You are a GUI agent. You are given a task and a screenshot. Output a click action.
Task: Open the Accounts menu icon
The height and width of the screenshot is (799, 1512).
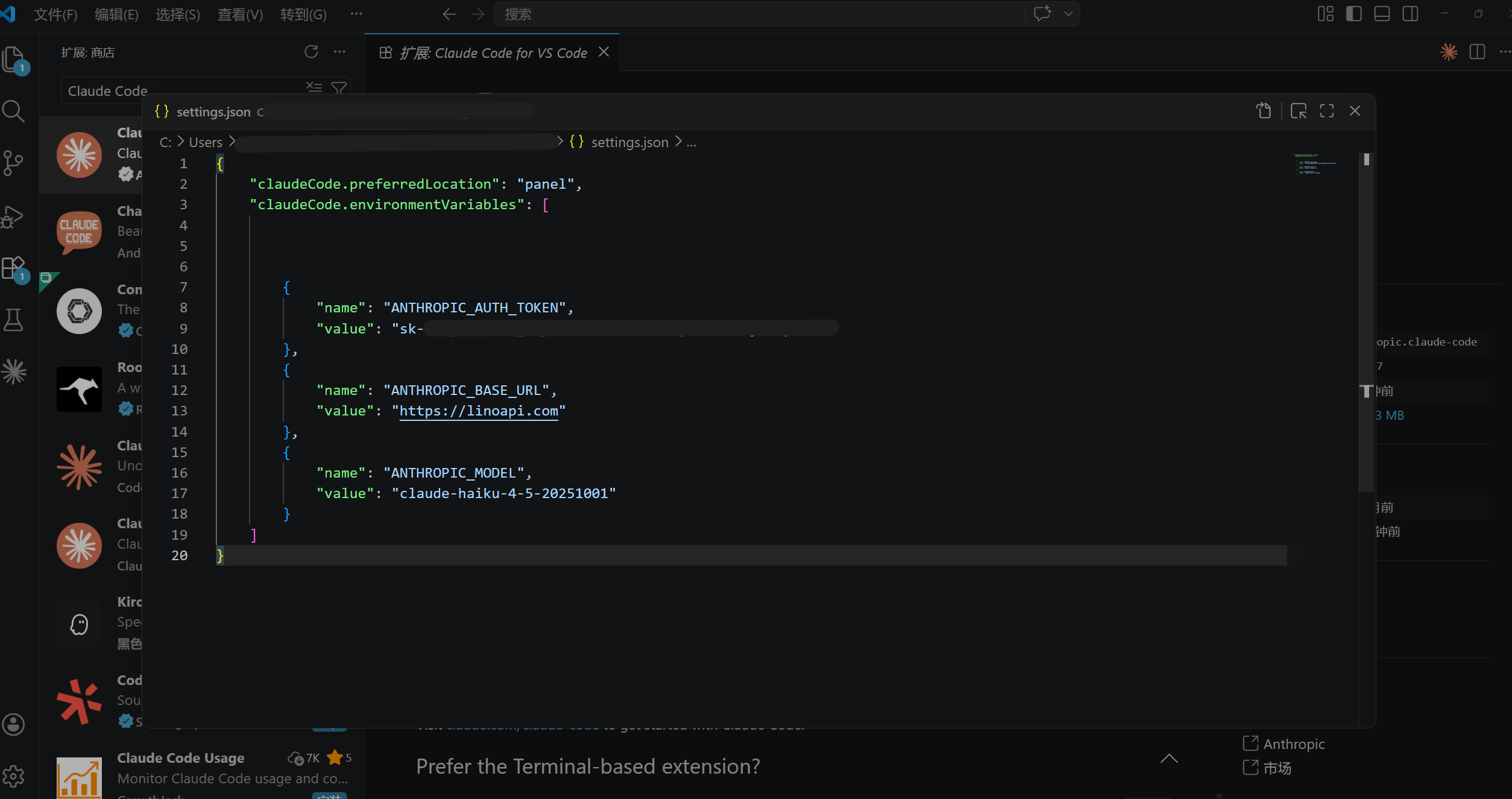(13, 724)
